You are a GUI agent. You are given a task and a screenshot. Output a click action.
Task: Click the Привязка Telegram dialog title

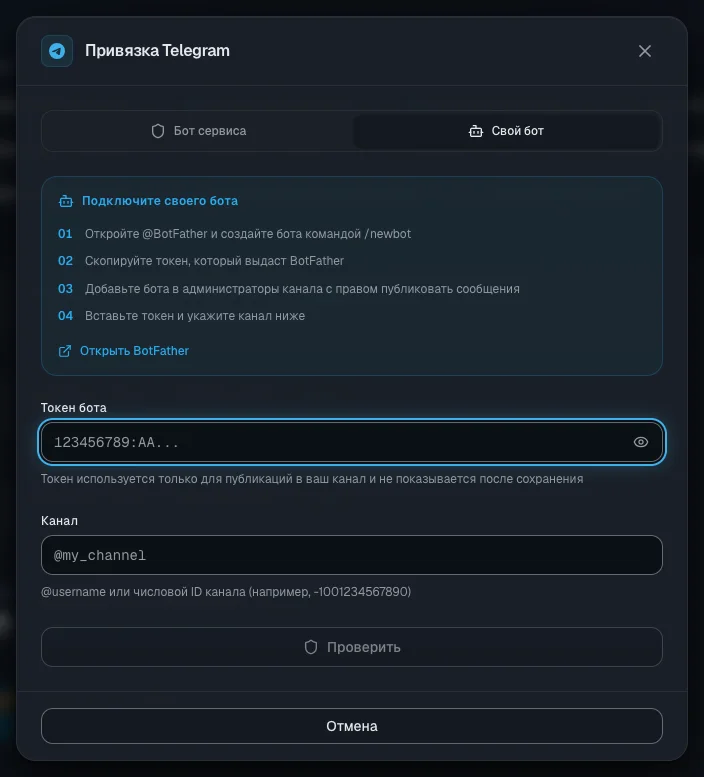pos(157,51)
